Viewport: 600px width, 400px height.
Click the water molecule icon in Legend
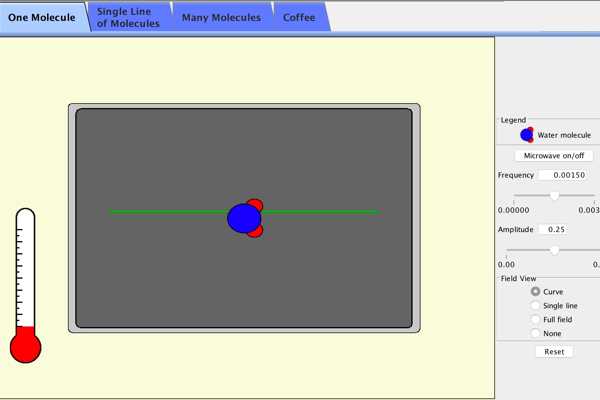pyautogui.click(x=527, y=135)
